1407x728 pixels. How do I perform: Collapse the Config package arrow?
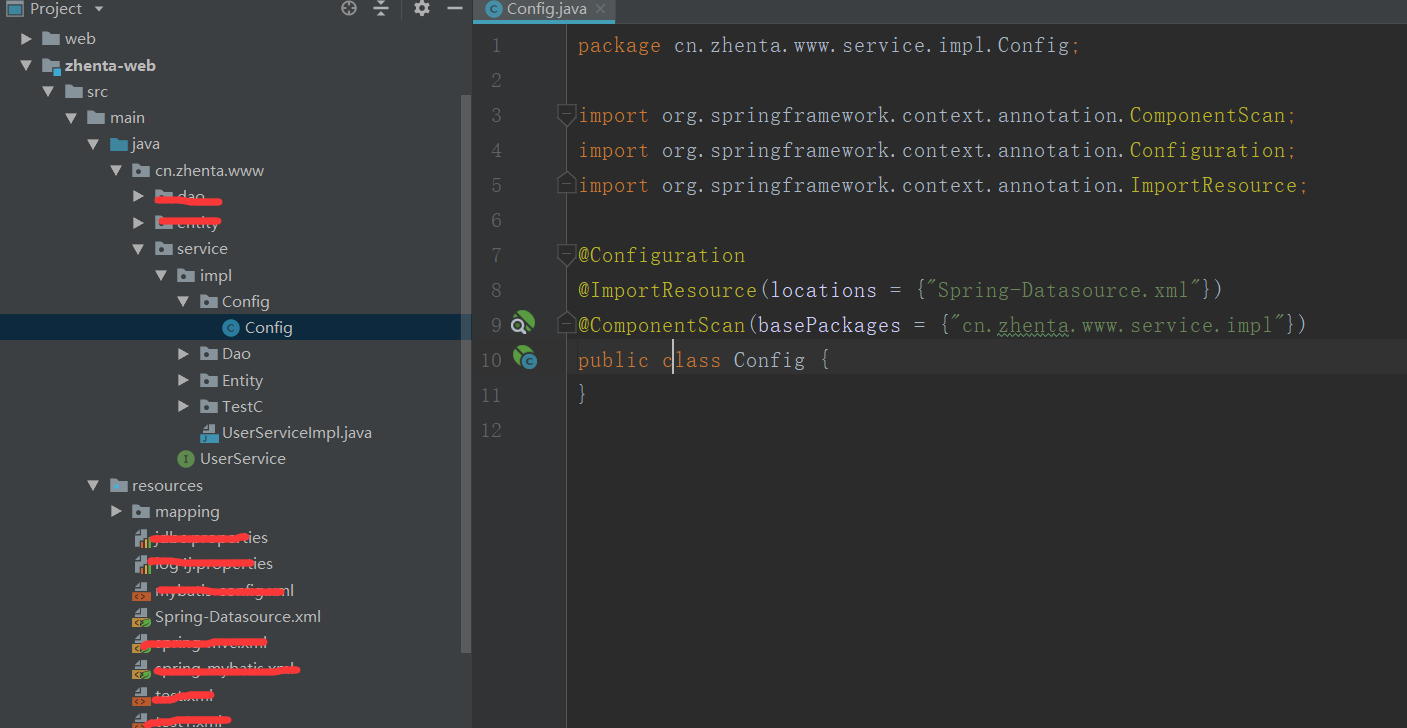click(x=184, y=302)
